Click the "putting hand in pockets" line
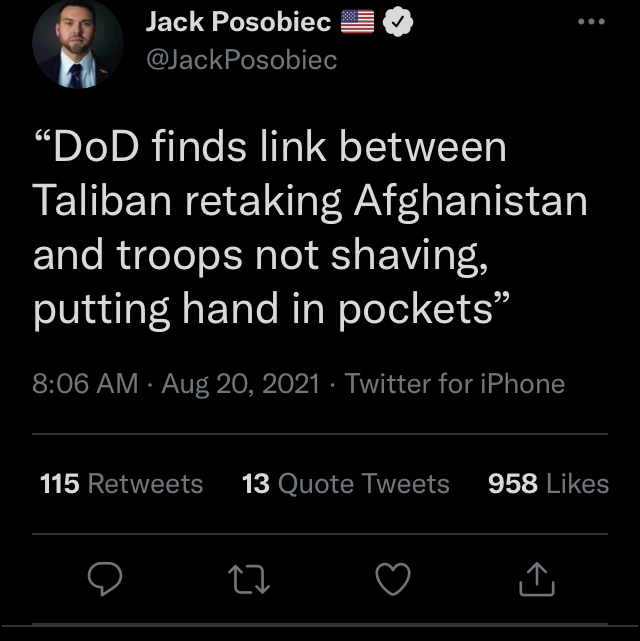 click(x=271, y=309)
